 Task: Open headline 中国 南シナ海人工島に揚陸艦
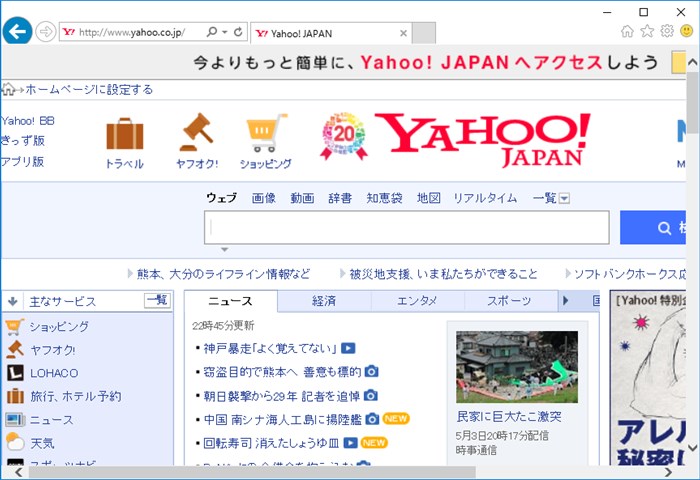pos(283,419)
